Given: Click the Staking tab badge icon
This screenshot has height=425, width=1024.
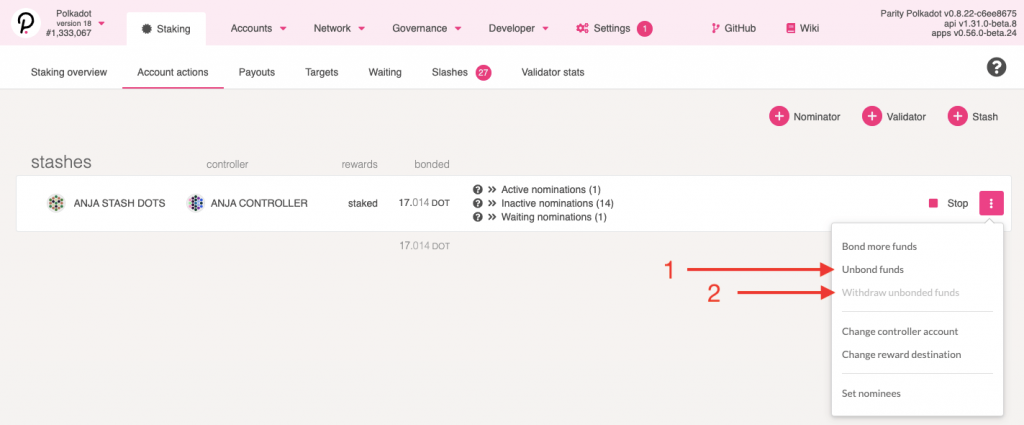Looking at the screenshot, I should click(x=147, y=29).
